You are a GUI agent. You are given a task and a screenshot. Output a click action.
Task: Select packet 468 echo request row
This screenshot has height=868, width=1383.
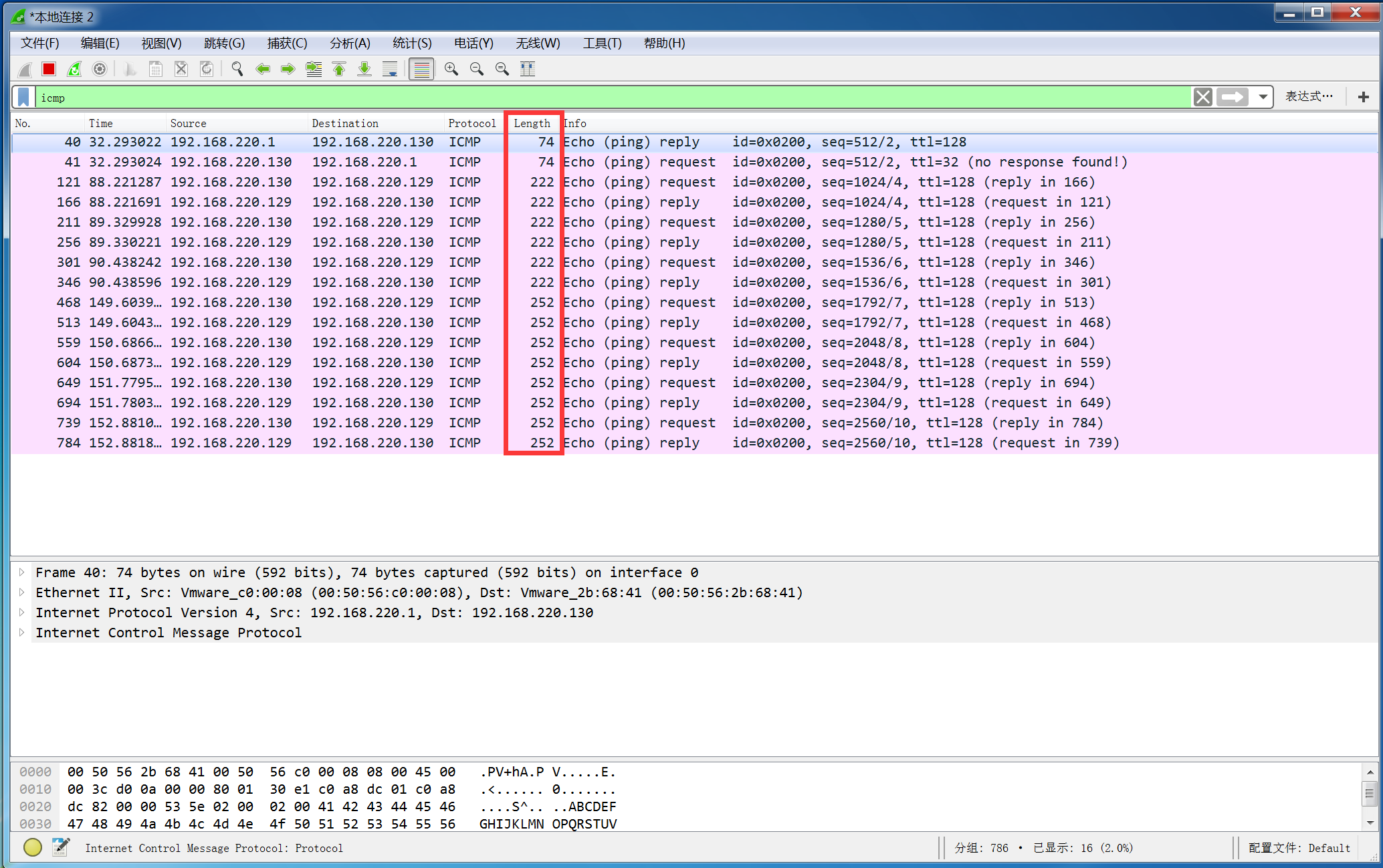point(694,302)
